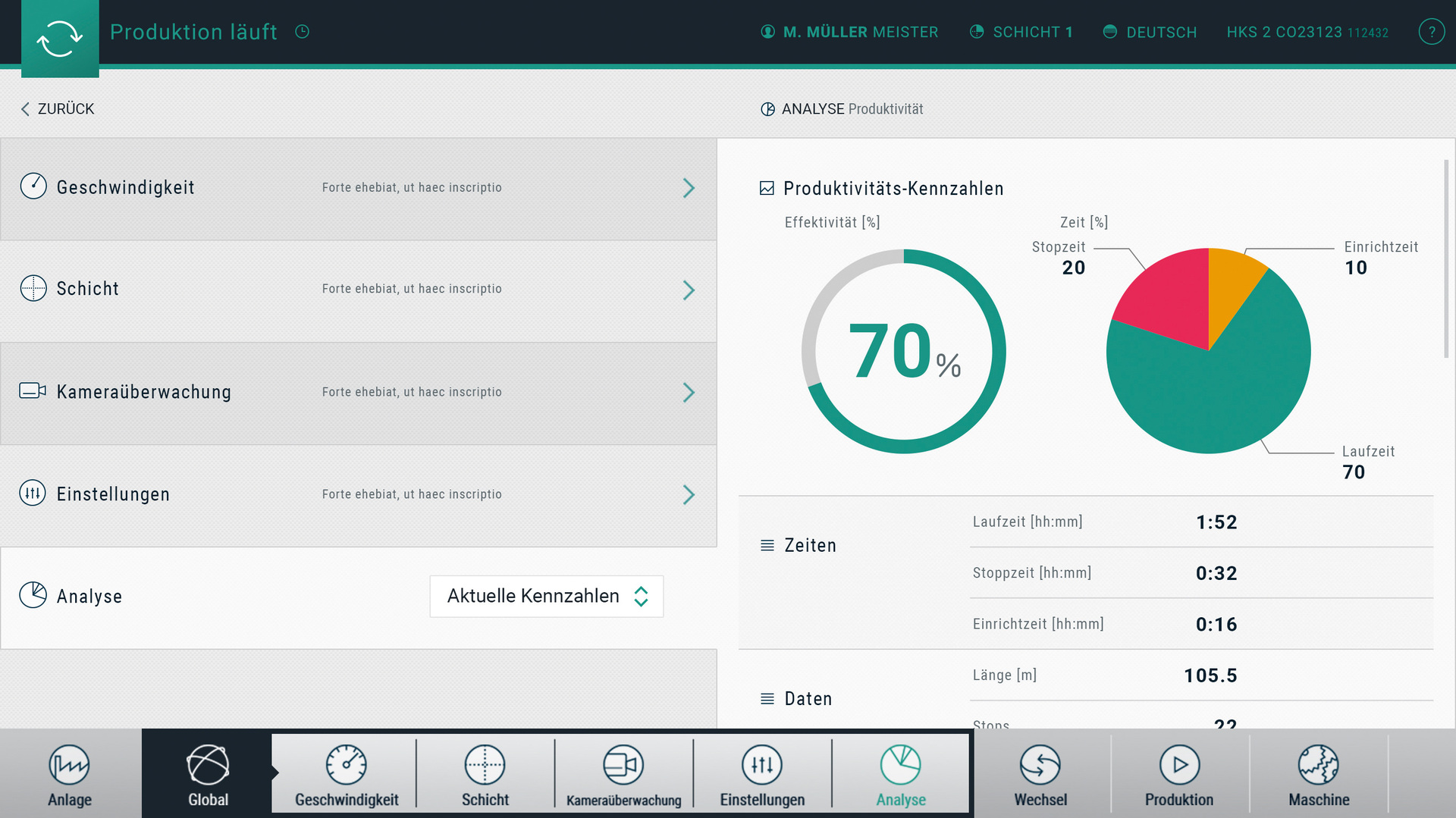
Task: Select the Global globe icon
Action: pos(208,766)
